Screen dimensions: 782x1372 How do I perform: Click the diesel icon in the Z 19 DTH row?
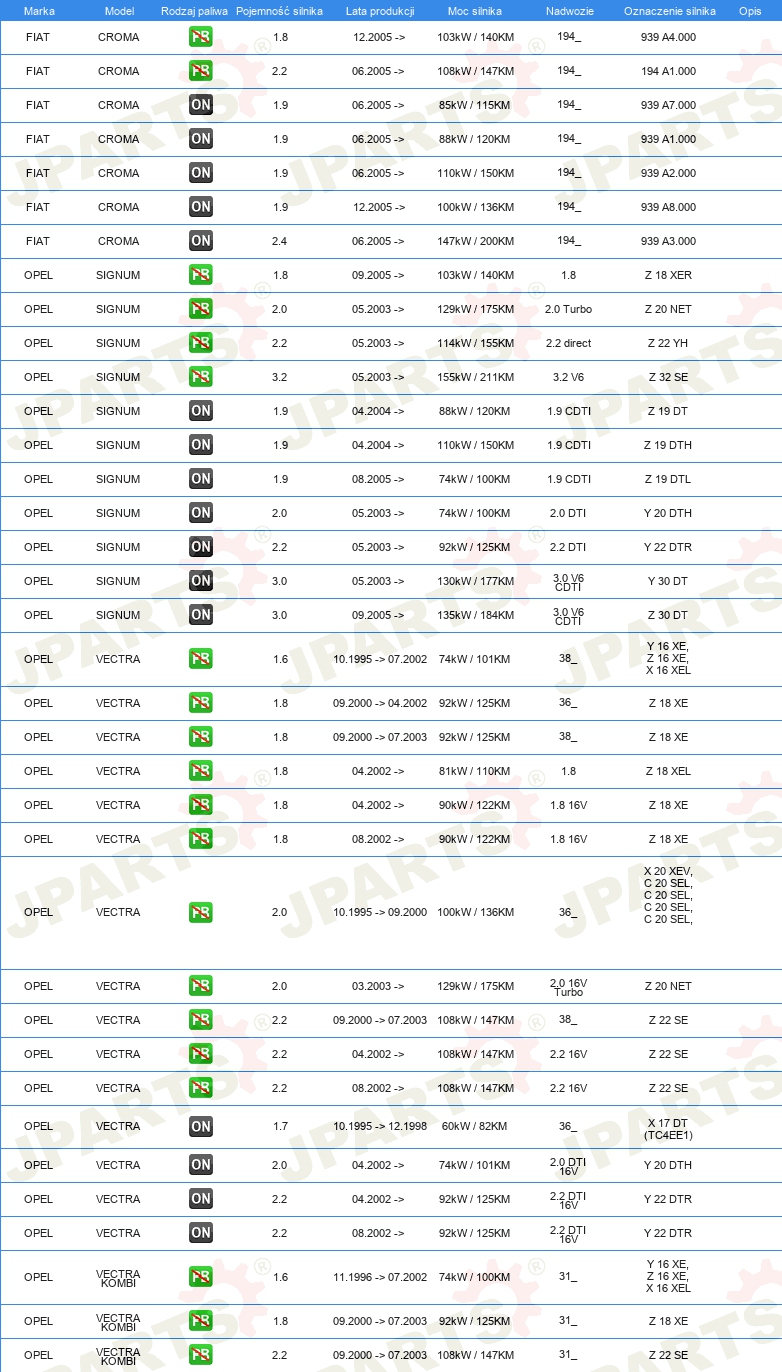(201, 445)
